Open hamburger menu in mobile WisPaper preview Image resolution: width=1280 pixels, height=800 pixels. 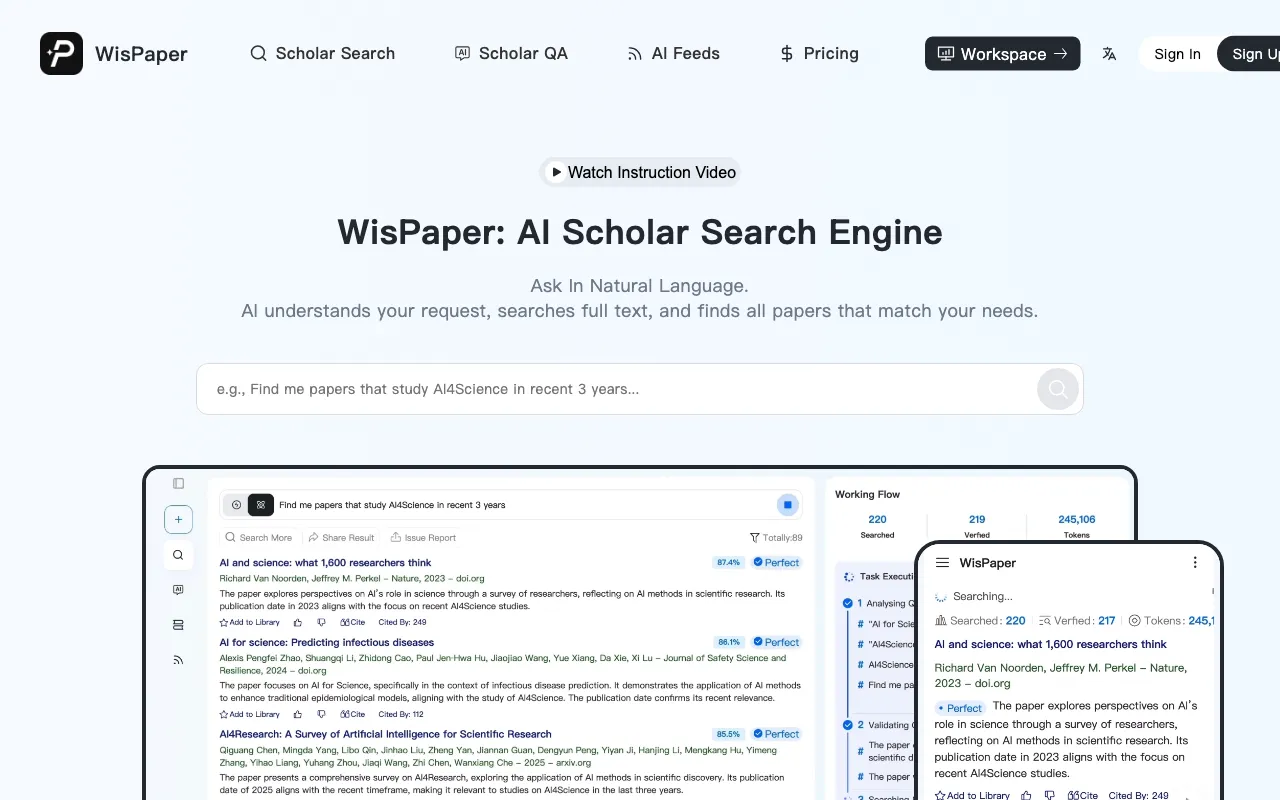[942, 563]
